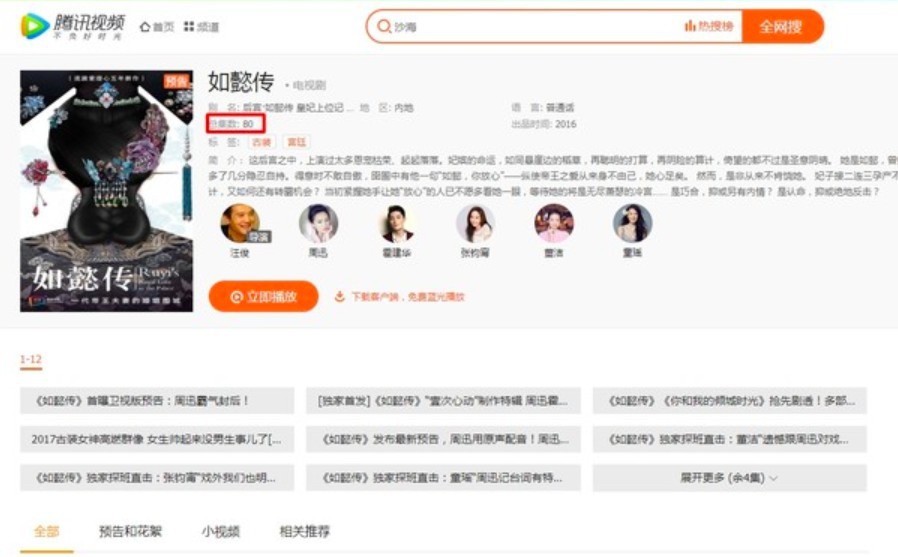
Task: Select the 宫廷 tag
Action: (297, 141)
